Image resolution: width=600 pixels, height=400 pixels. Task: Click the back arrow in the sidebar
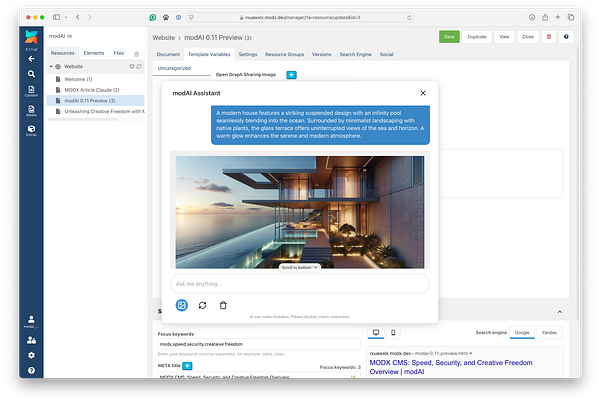31,59
